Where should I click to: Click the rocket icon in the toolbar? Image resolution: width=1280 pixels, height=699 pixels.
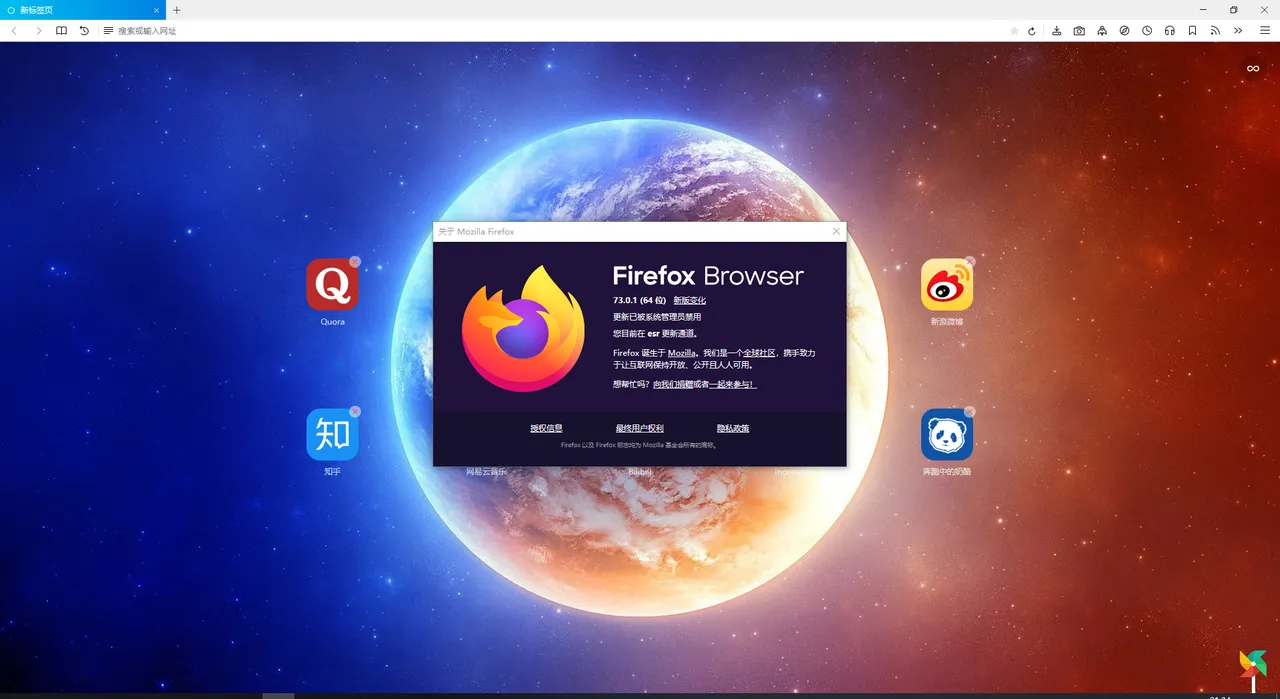coord(1102,31)
